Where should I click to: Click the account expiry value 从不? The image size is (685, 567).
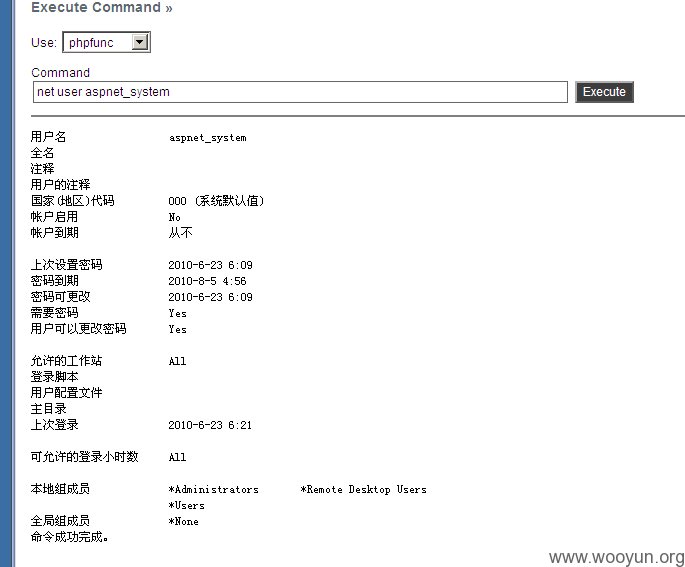(x=180, y=233)
